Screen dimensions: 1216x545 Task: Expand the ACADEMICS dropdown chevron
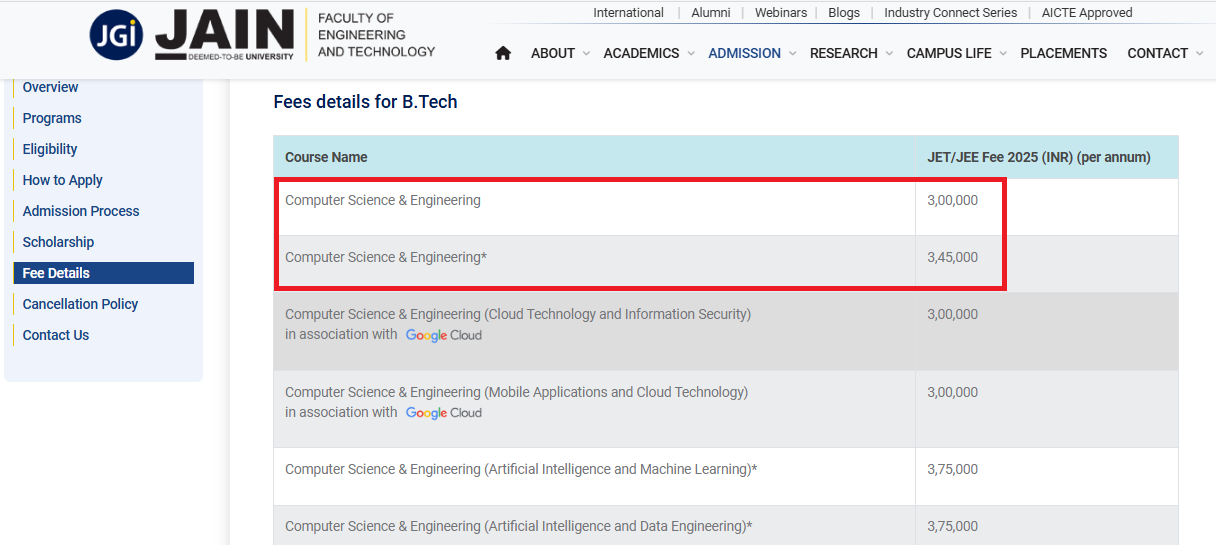click(691, 54)
